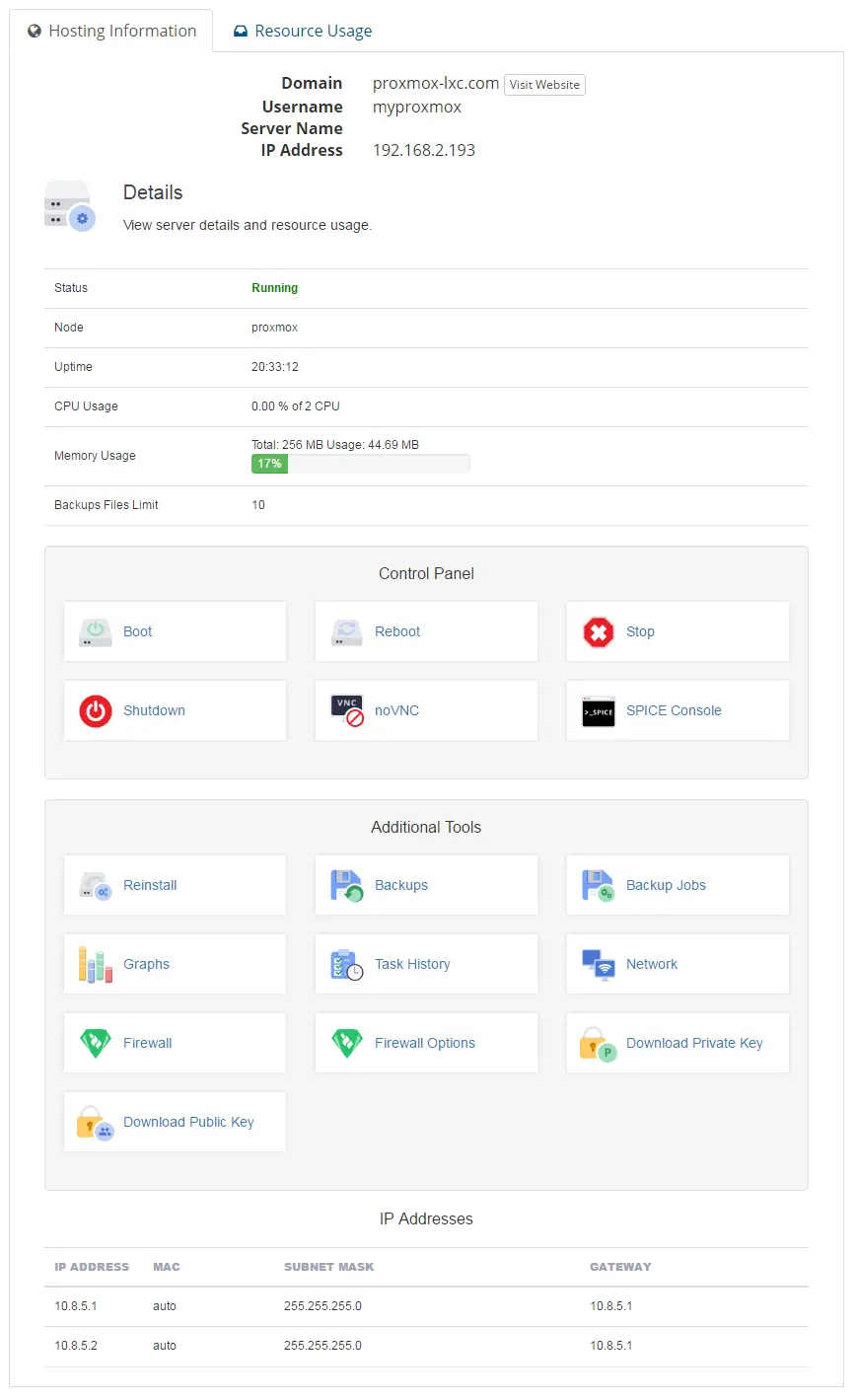Click the domain proxmox-lxc.com text
Screen dimensions: 857x1400
(x=436, y=83)
